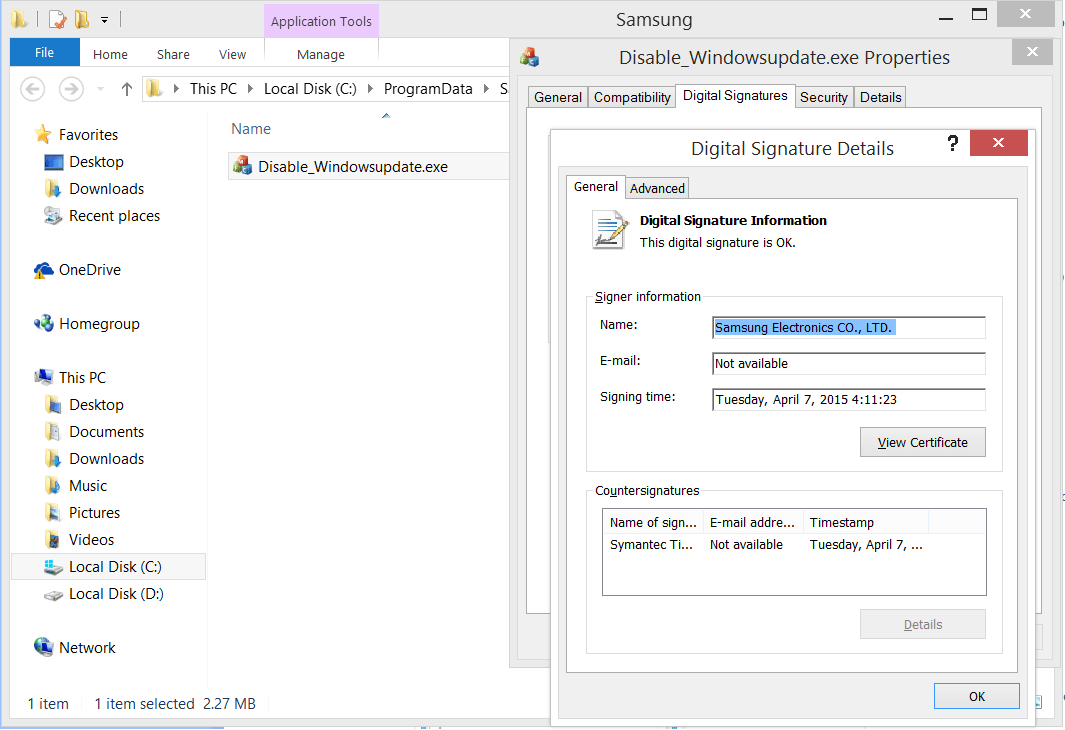Open the Home ribbon tab
Viewport: 1065px width, 730px height.
pyautogui.click(x=110, y=54)
